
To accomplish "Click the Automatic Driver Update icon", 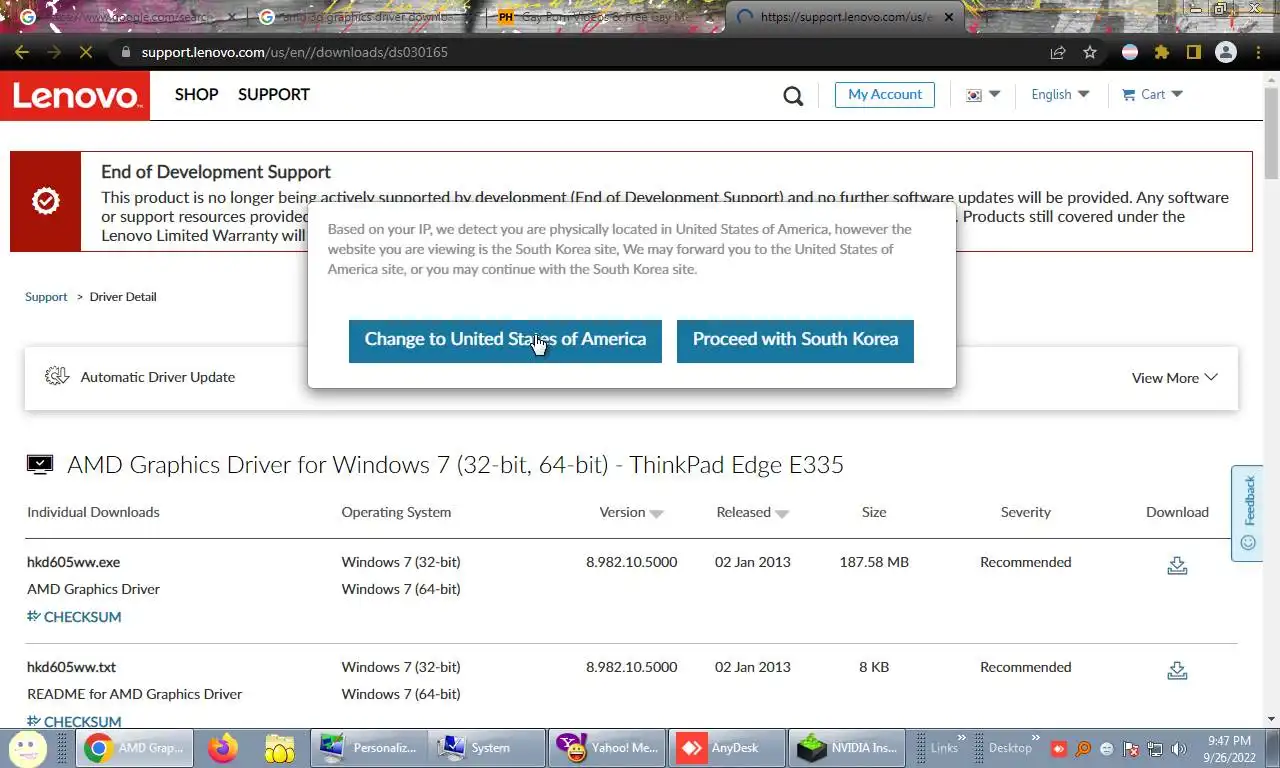I will pyautogui.click(x=57, y=376).
